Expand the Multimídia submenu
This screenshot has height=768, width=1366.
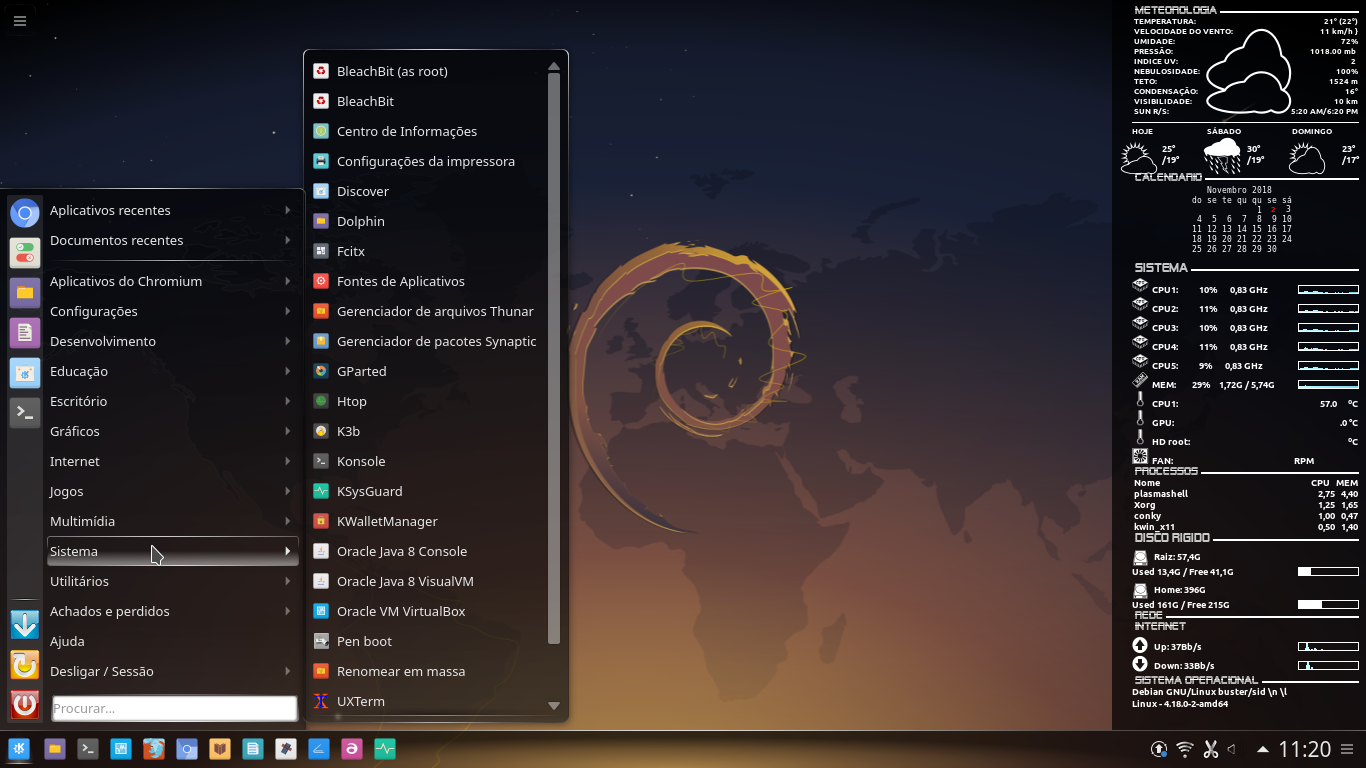84,521
